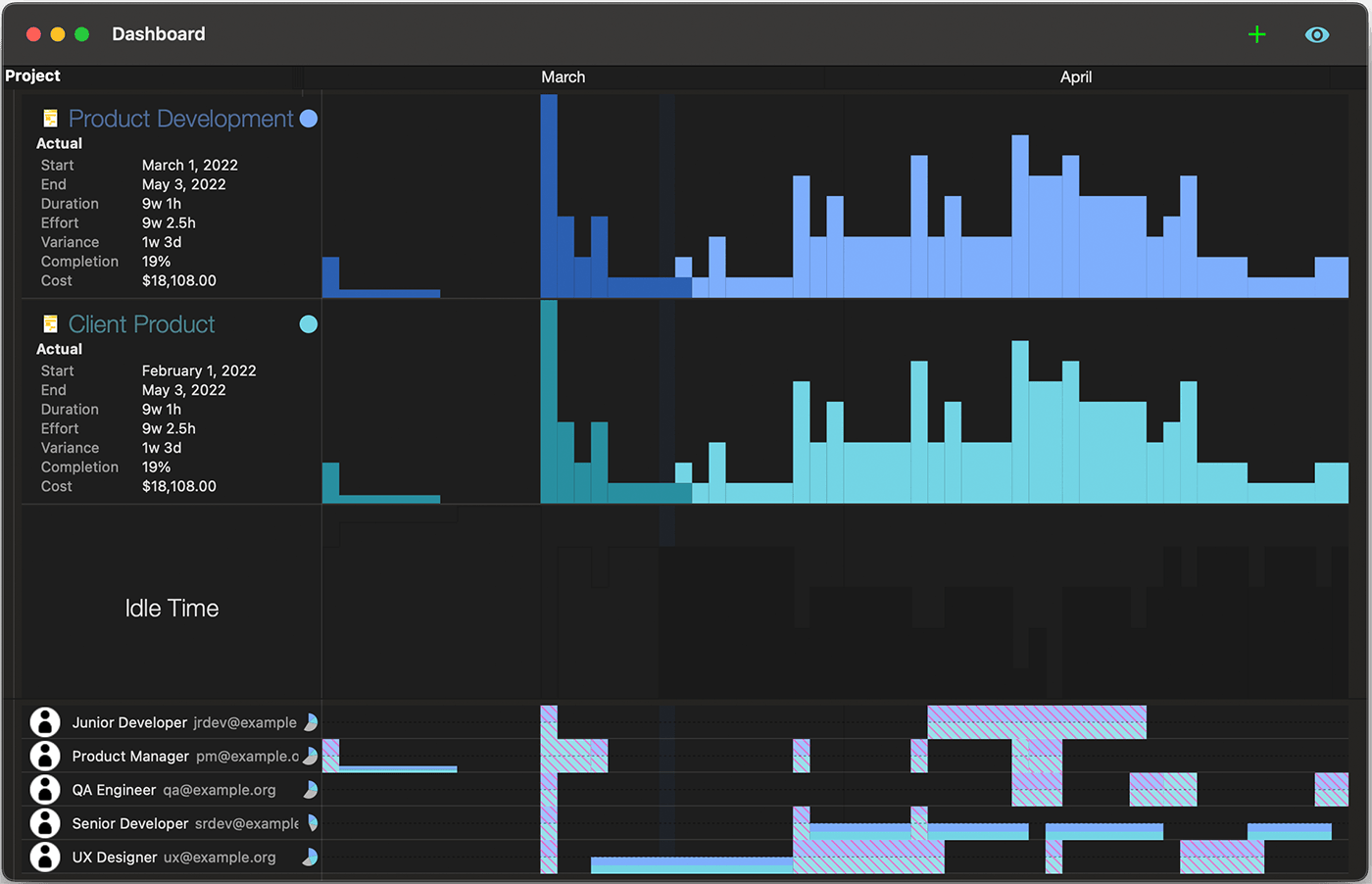Select the Idle Time row label

pyautogui.click(x=171, y=609)
